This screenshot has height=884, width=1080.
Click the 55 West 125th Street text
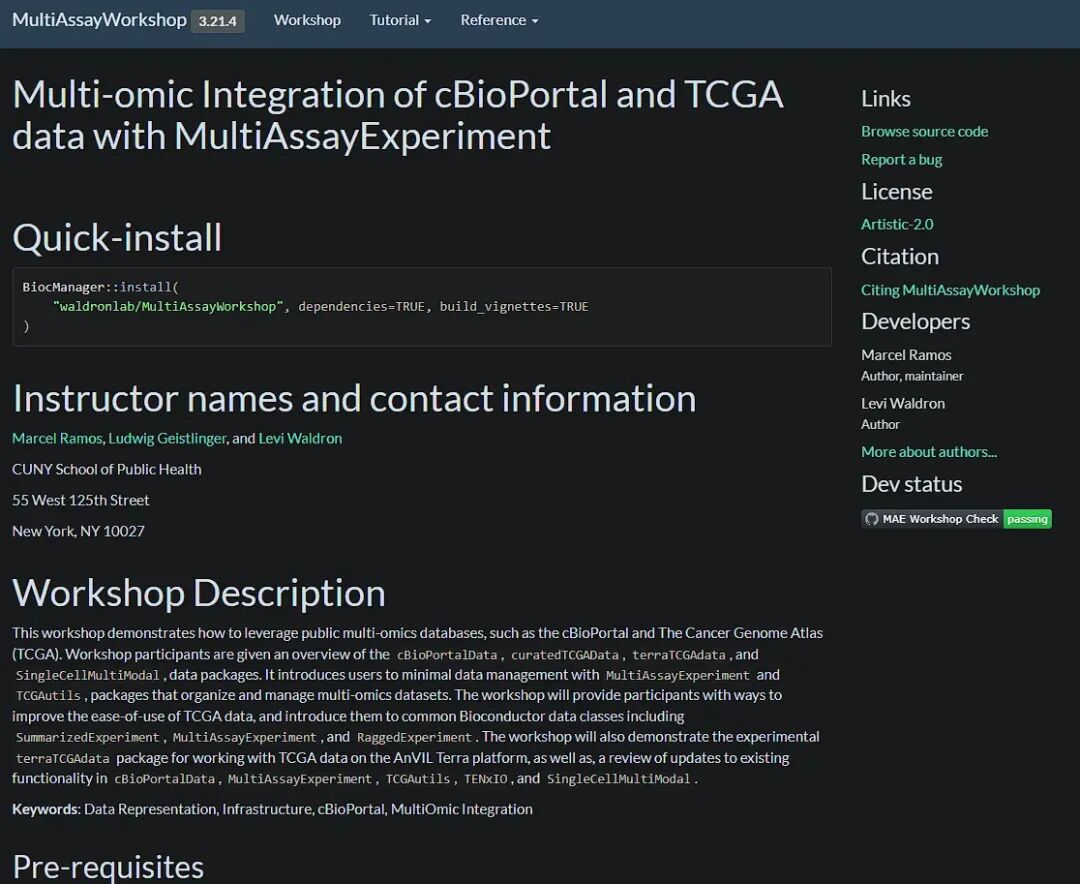click(81, 500)
